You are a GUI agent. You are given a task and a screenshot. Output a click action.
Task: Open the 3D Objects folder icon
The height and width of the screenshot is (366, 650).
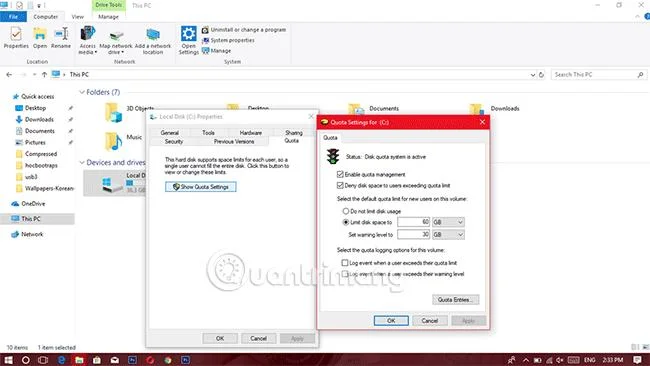coord(113,112)
